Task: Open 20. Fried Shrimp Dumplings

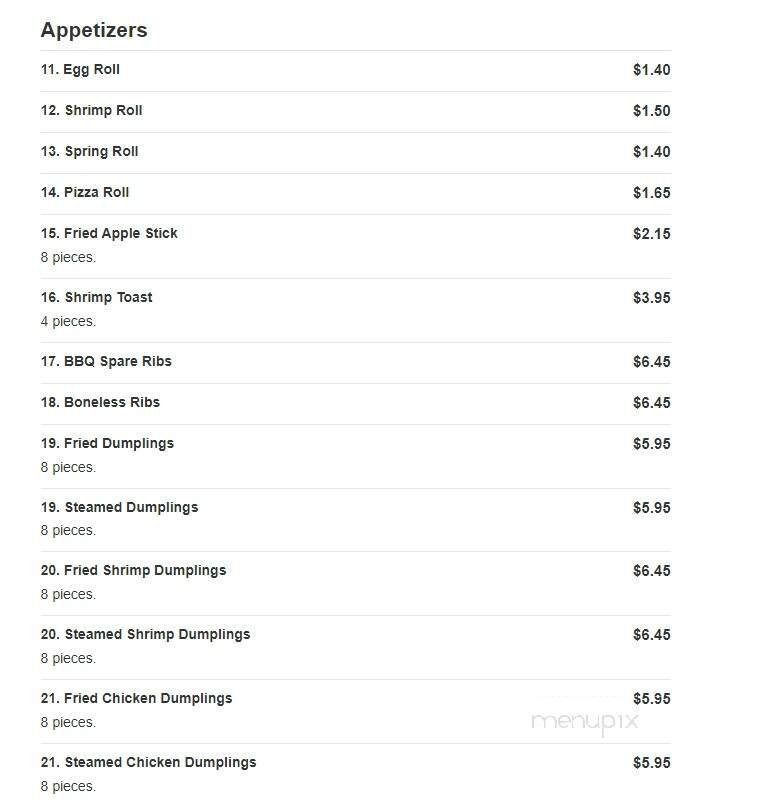Action: 133,571
